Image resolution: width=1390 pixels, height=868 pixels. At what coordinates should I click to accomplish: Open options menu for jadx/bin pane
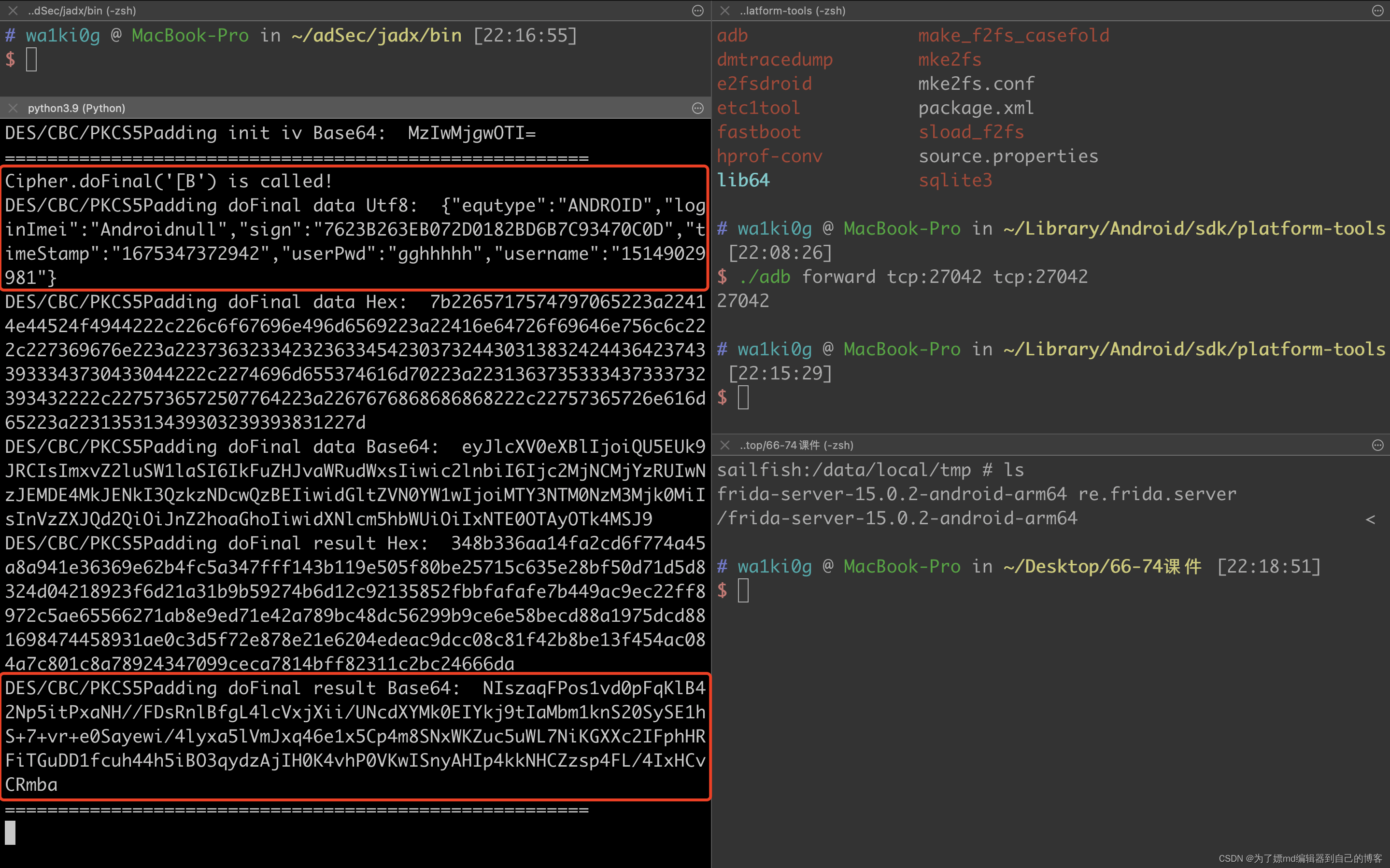[x=697, y=10]
